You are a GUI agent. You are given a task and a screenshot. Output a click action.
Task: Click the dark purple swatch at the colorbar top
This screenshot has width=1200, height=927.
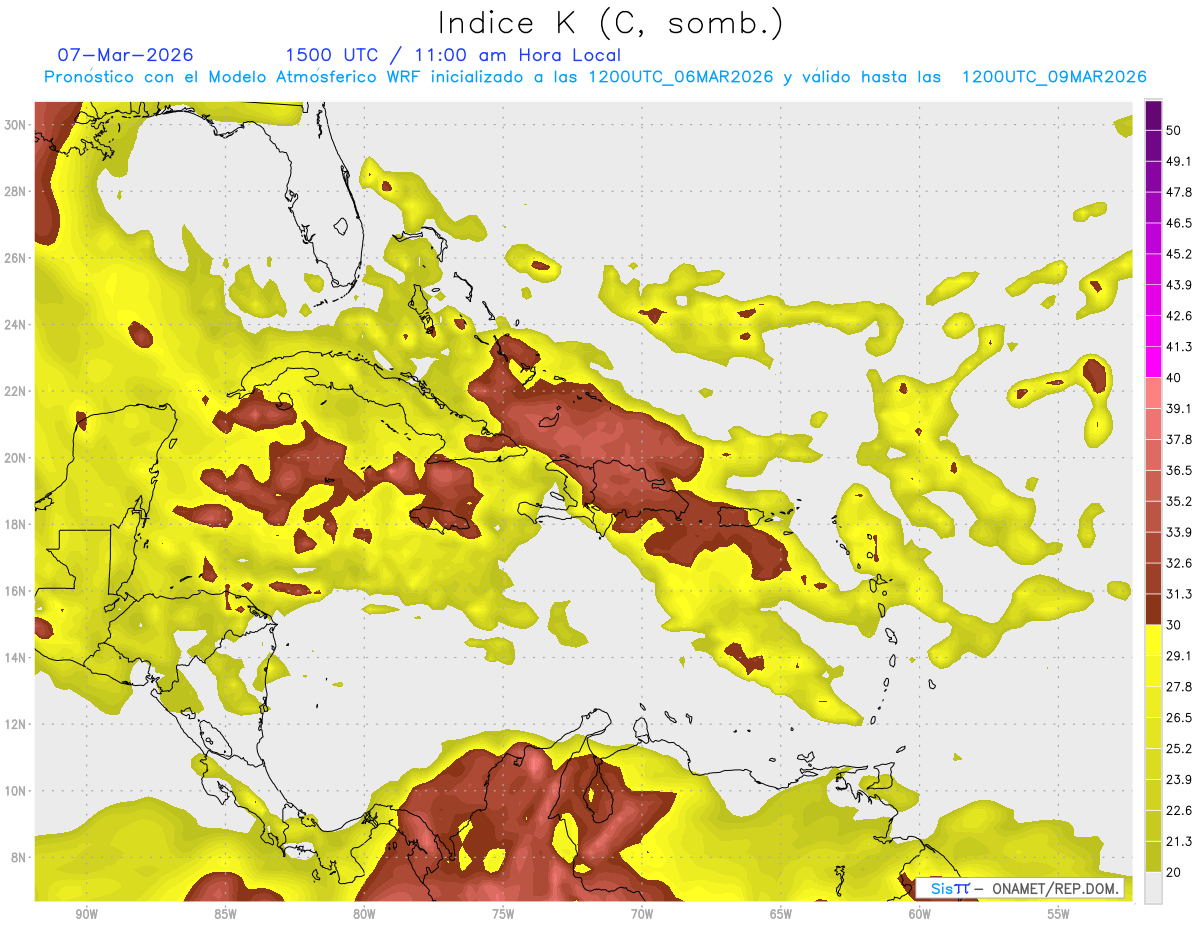[1153, 115]
